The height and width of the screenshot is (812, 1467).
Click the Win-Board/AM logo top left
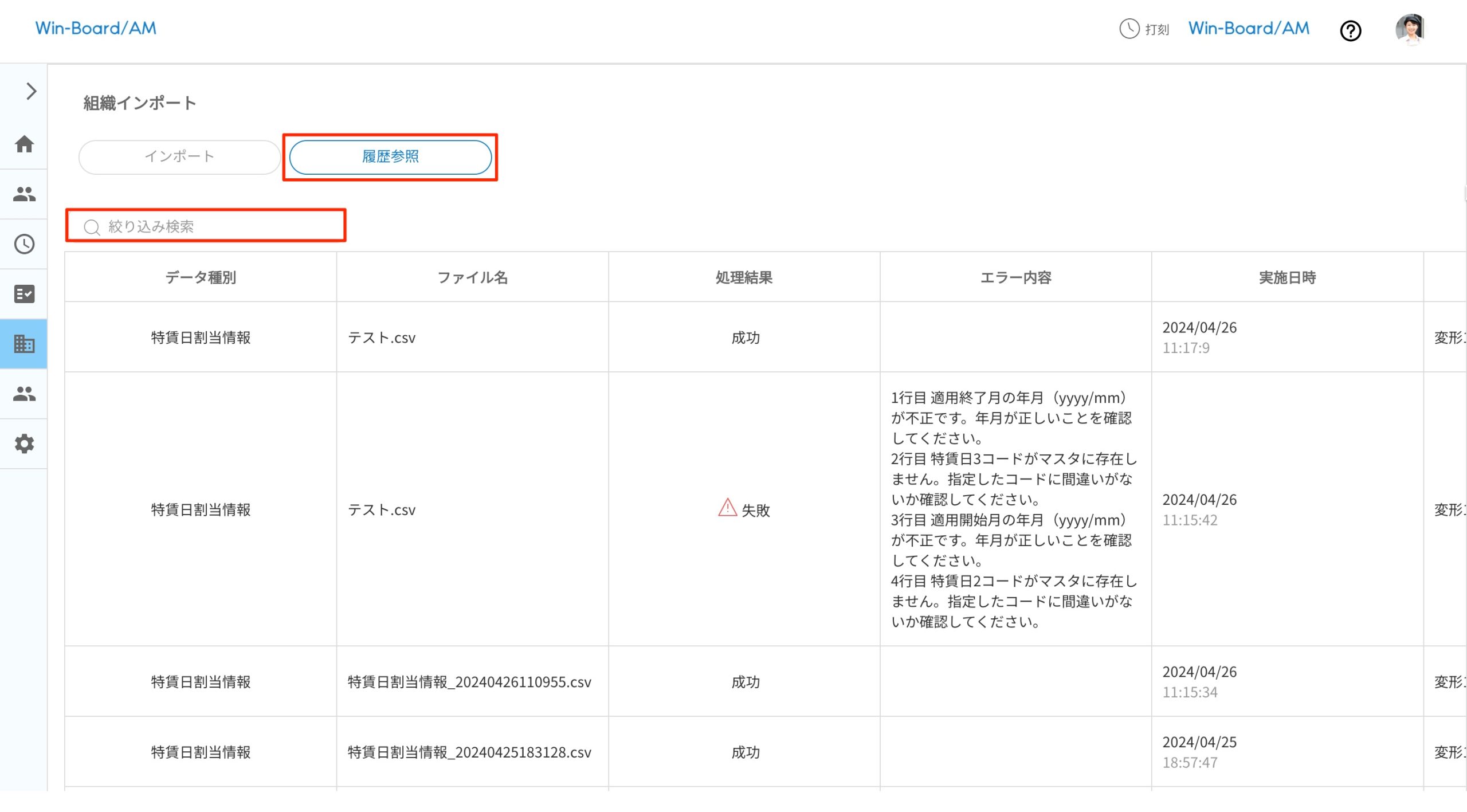pyautogui.click(x=95, y=28)
